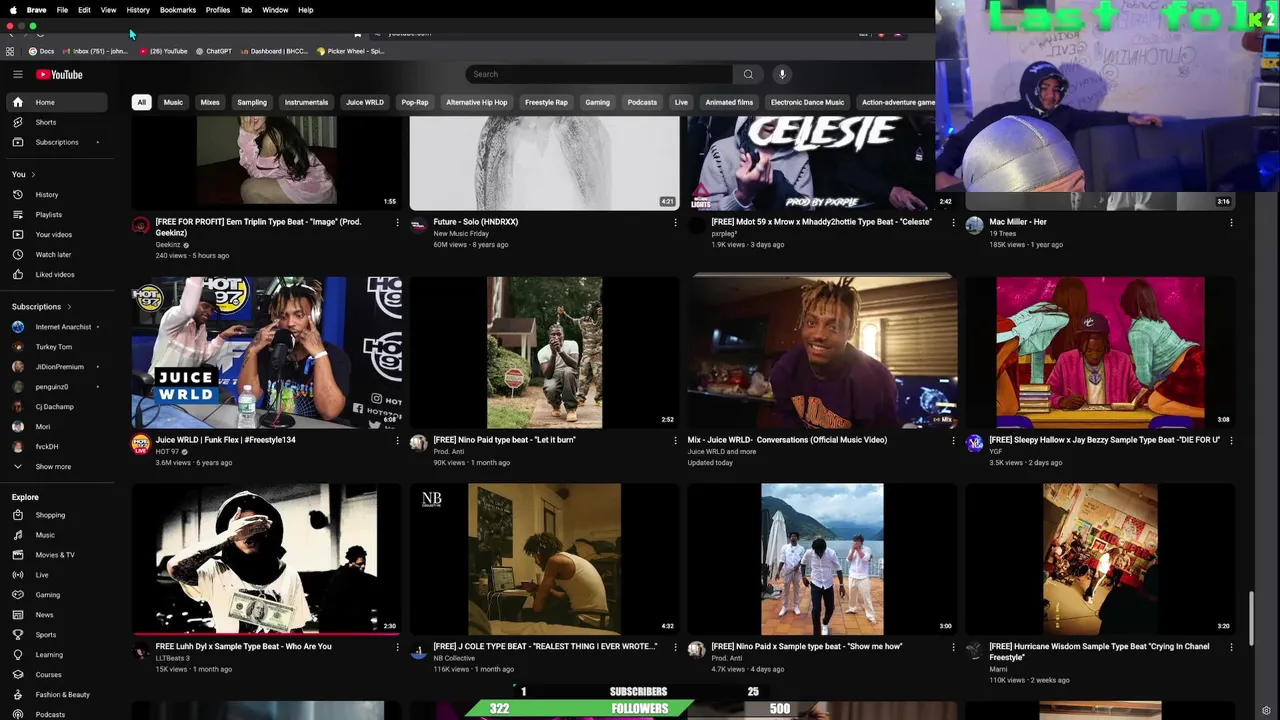Open Live under Explore
1280x720 pixels.
click(56, 575)
